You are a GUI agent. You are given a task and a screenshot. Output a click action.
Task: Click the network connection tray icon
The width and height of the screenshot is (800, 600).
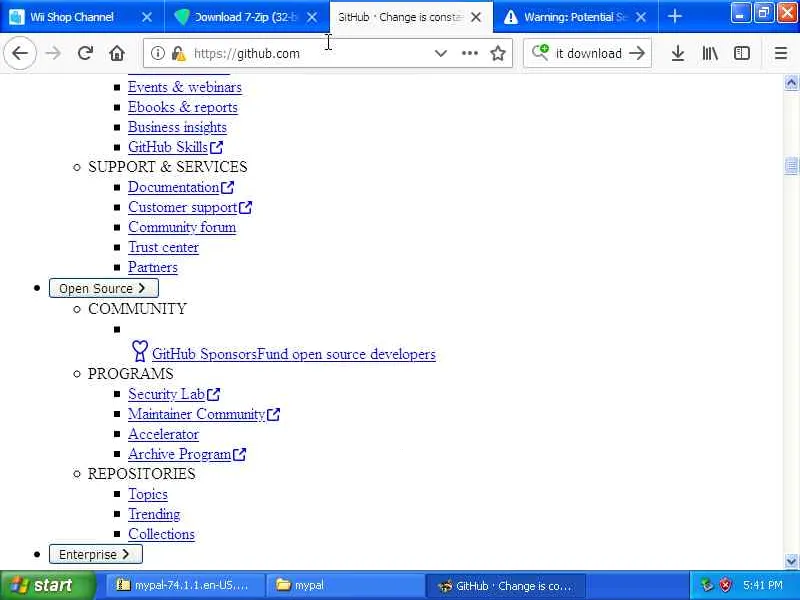[707, 585]
